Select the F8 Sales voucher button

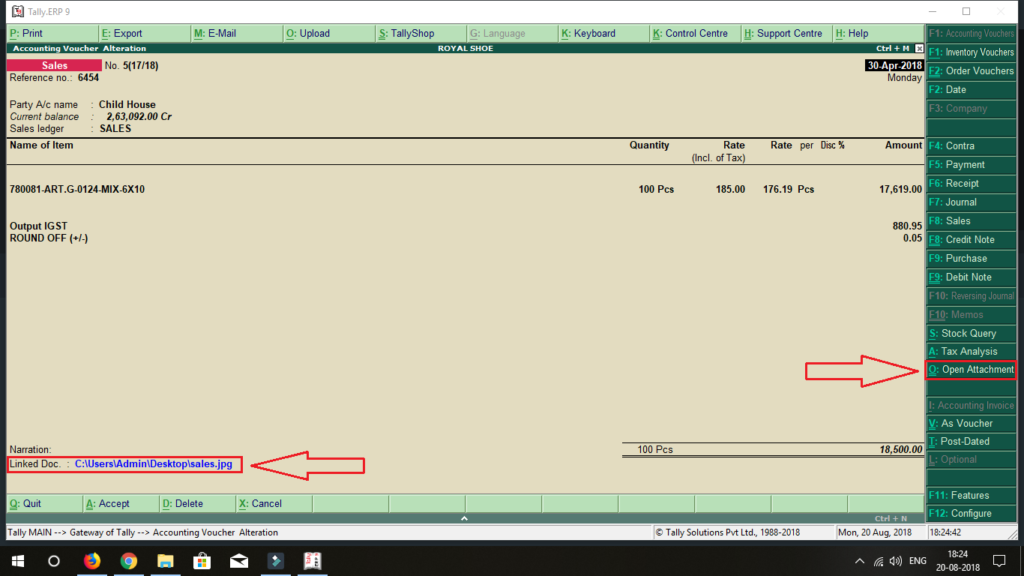pos(969,221)
